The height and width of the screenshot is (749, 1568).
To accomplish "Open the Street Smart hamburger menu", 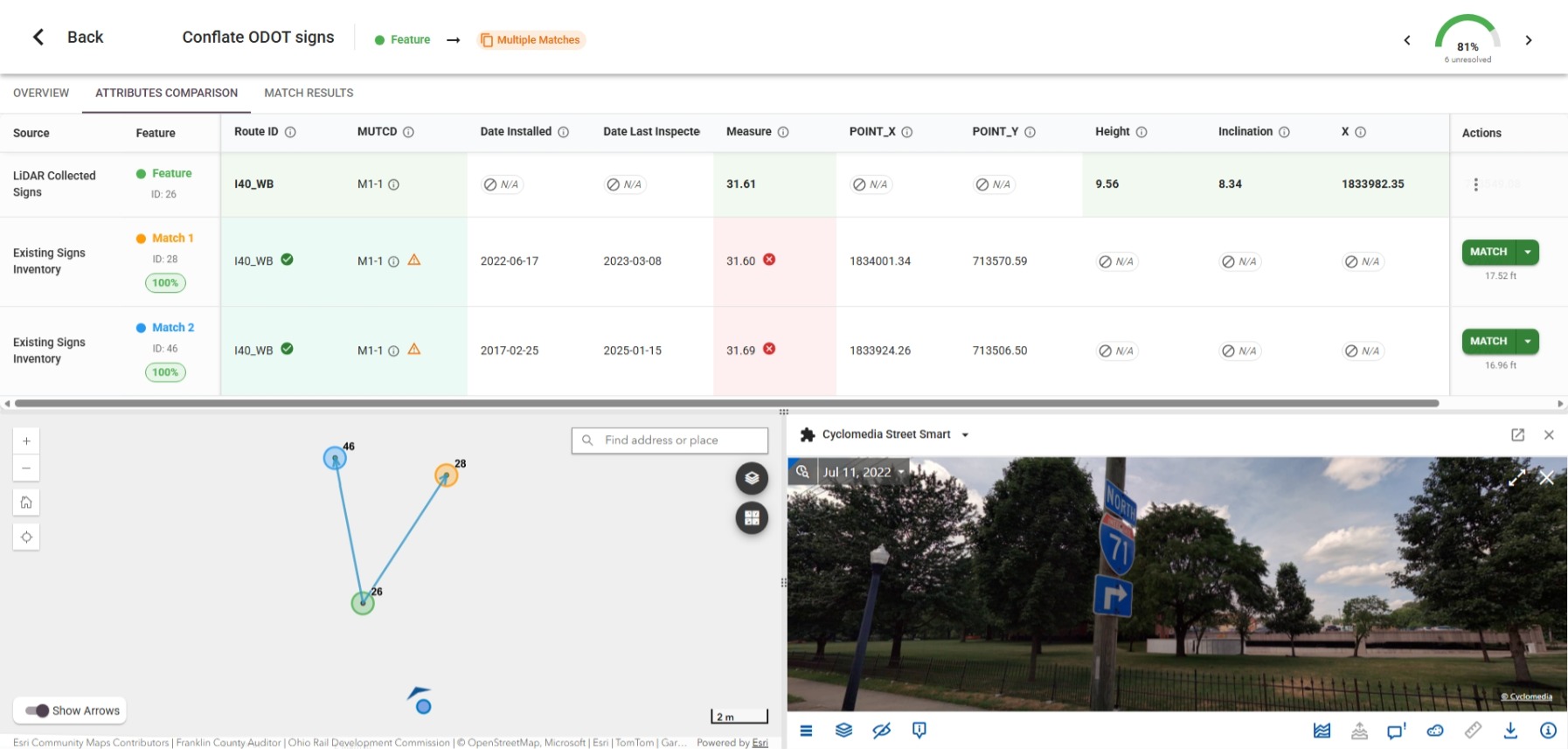I will 806,731.
